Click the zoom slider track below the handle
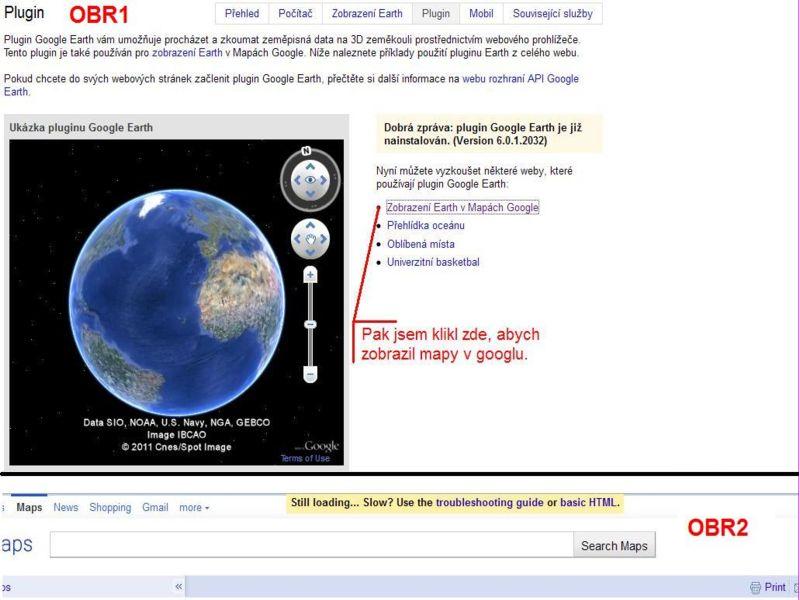This screenshot has height=600, width=800. 310,348
